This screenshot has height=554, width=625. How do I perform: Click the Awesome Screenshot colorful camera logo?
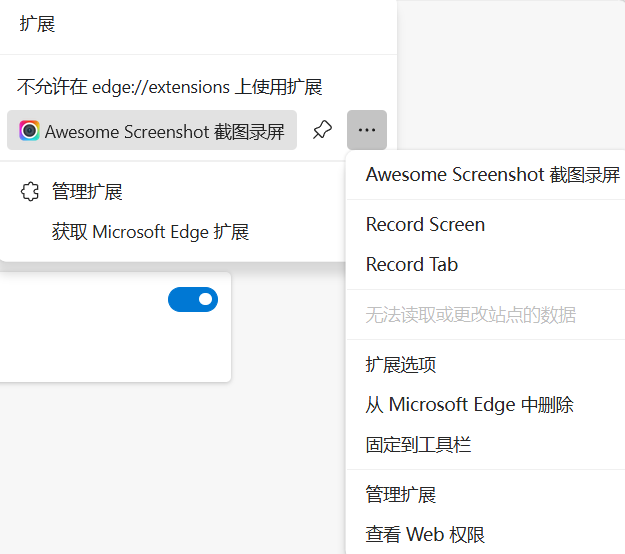[29, 131]
